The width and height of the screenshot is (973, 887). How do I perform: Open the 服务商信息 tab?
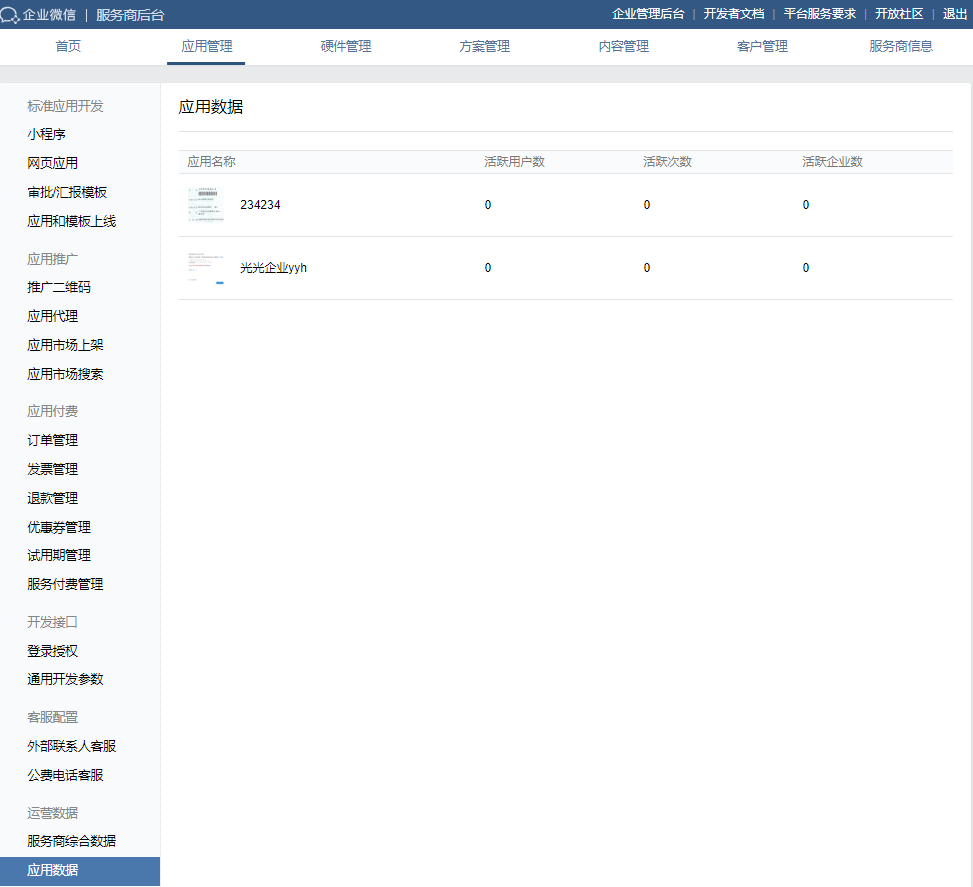coord(901,47)
